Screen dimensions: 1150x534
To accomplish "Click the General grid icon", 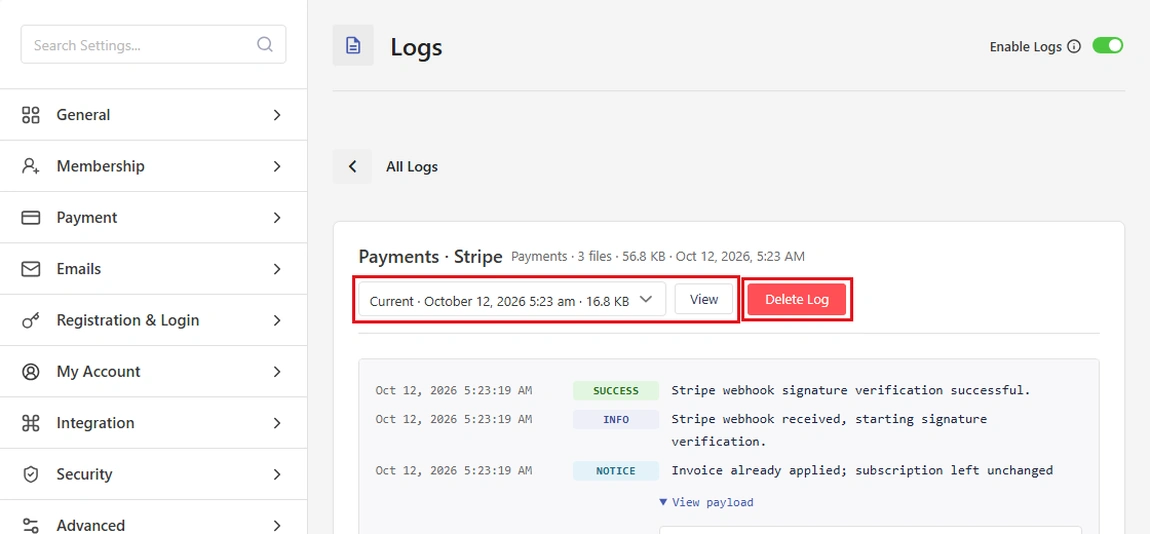I will point(30,115).
